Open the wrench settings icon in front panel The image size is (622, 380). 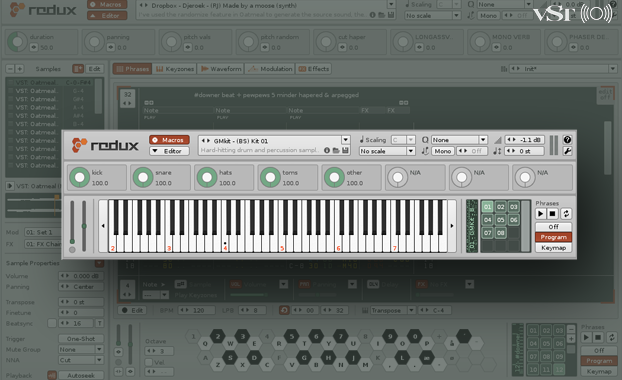(567, 151)
